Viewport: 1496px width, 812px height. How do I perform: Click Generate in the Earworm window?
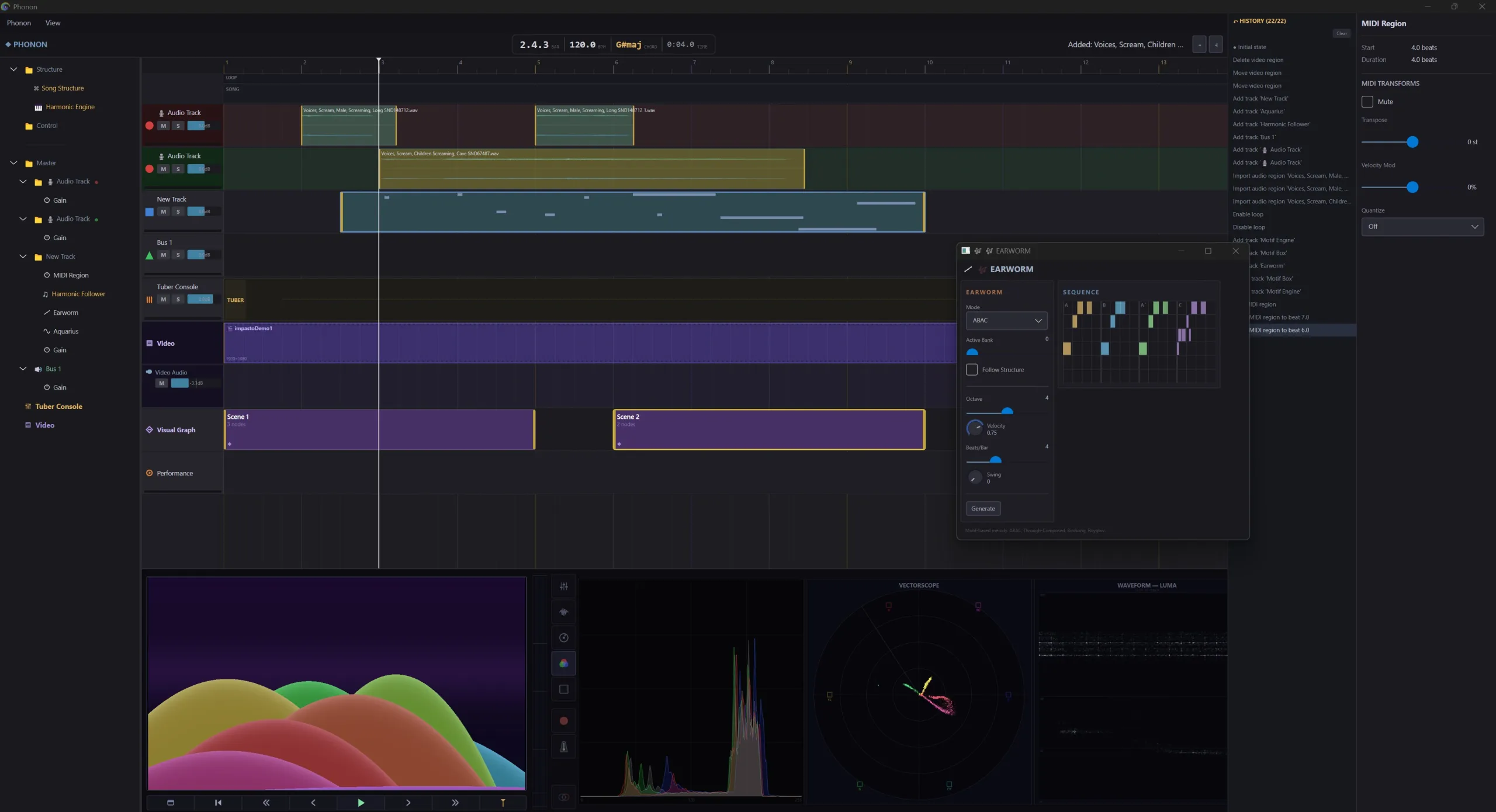(983, 509)
